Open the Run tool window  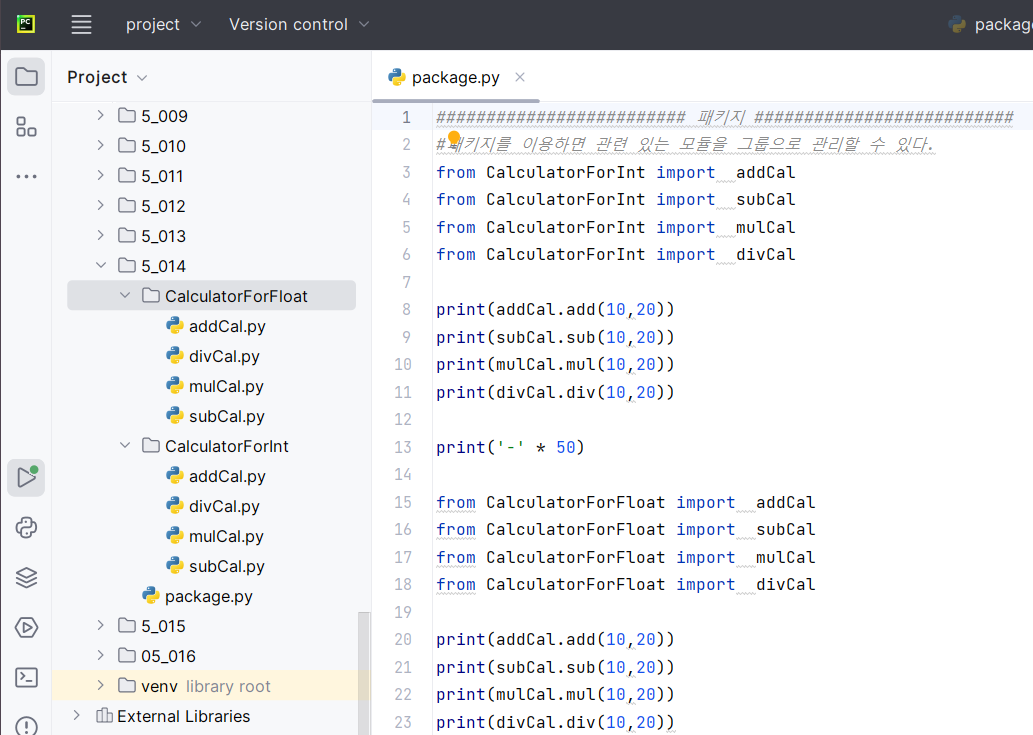(26, 477)
